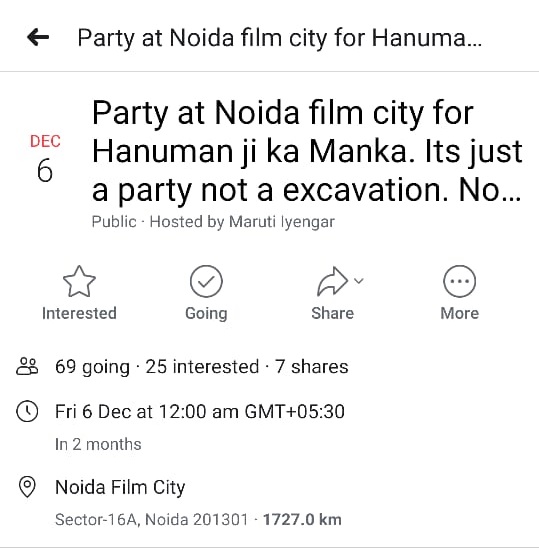The width and height of the screenshot is (539, 548).
Task: Expand the truncated event title heading
Action: (307, 151)
